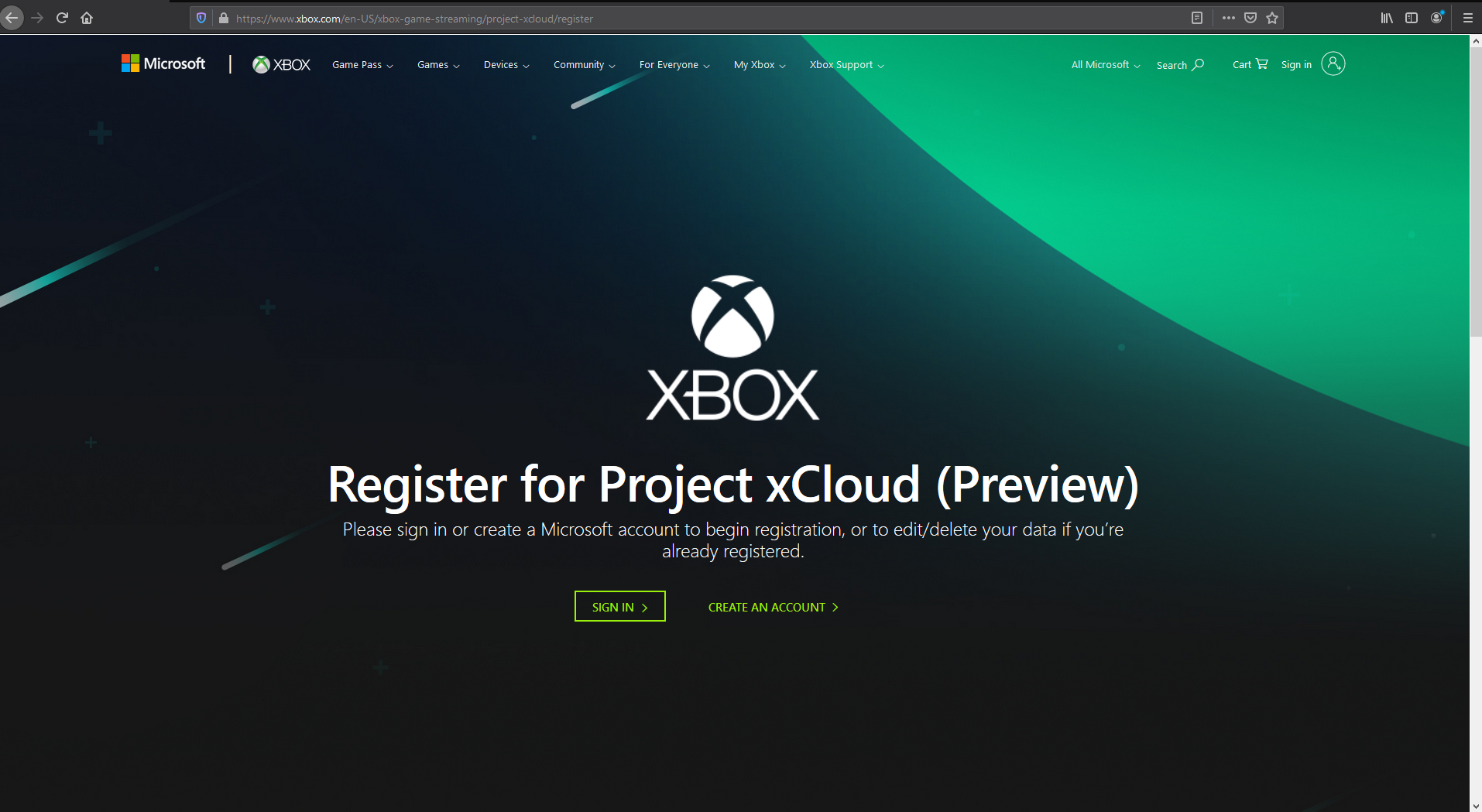This screenshot has width=1482, height=812.
Task: Toggle reader view icon in address bar
Action: [x=1197, y=18]
